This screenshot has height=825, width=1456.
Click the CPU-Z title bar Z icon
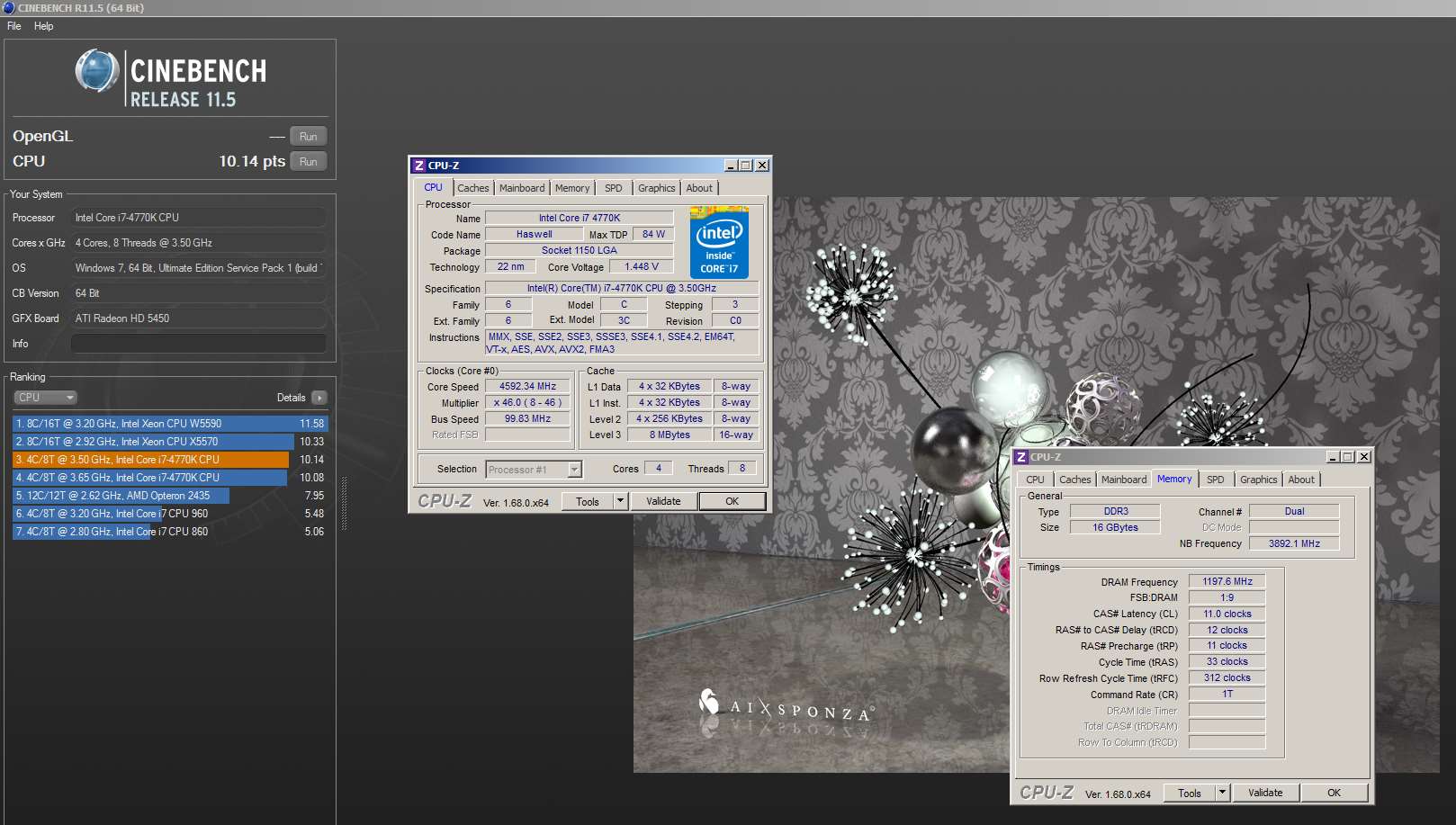[x=418, y=166]
